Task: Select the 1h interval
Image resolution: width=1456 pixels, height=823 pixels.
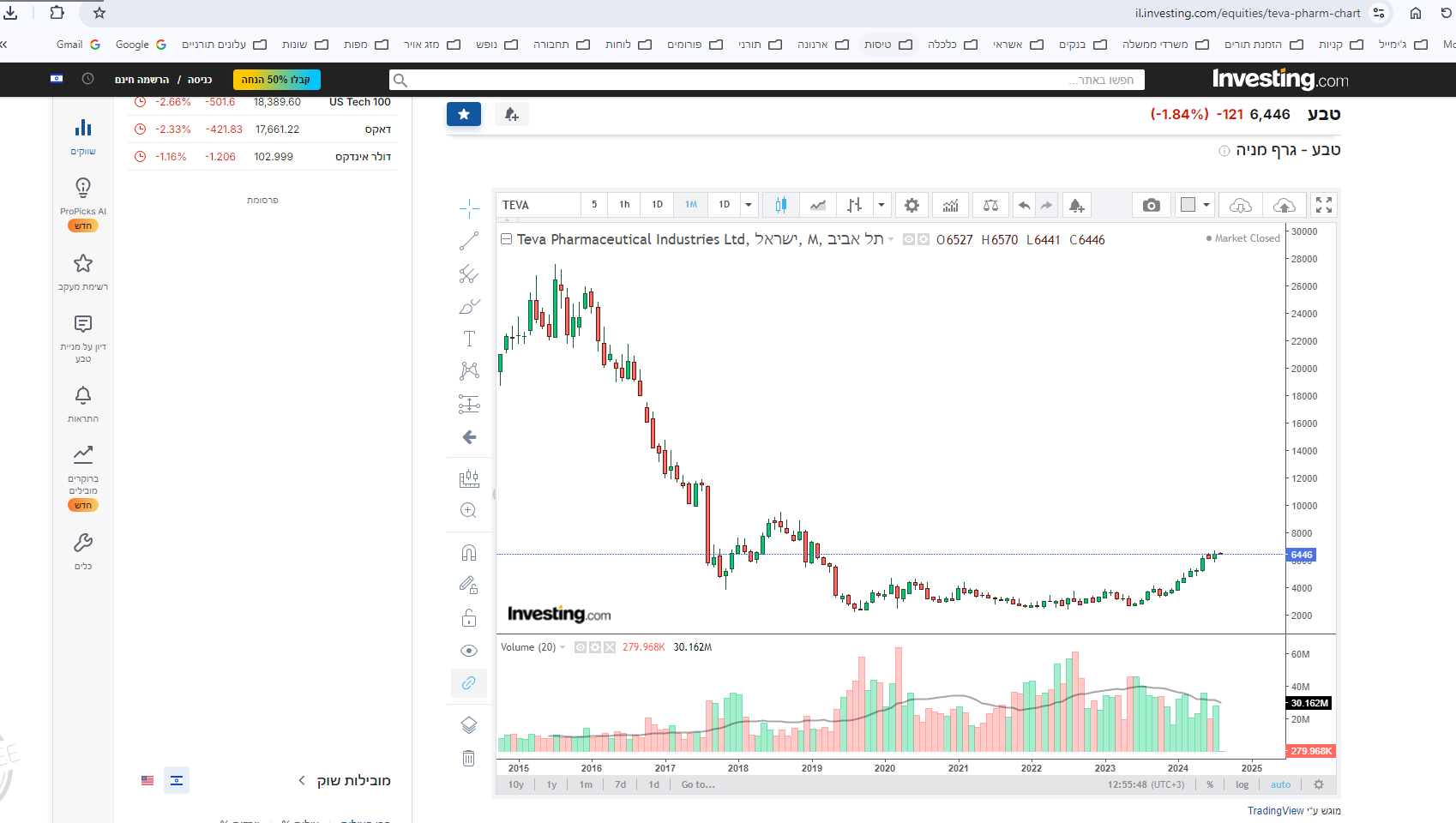Action: pyautogui.click(x=624, y=205)
